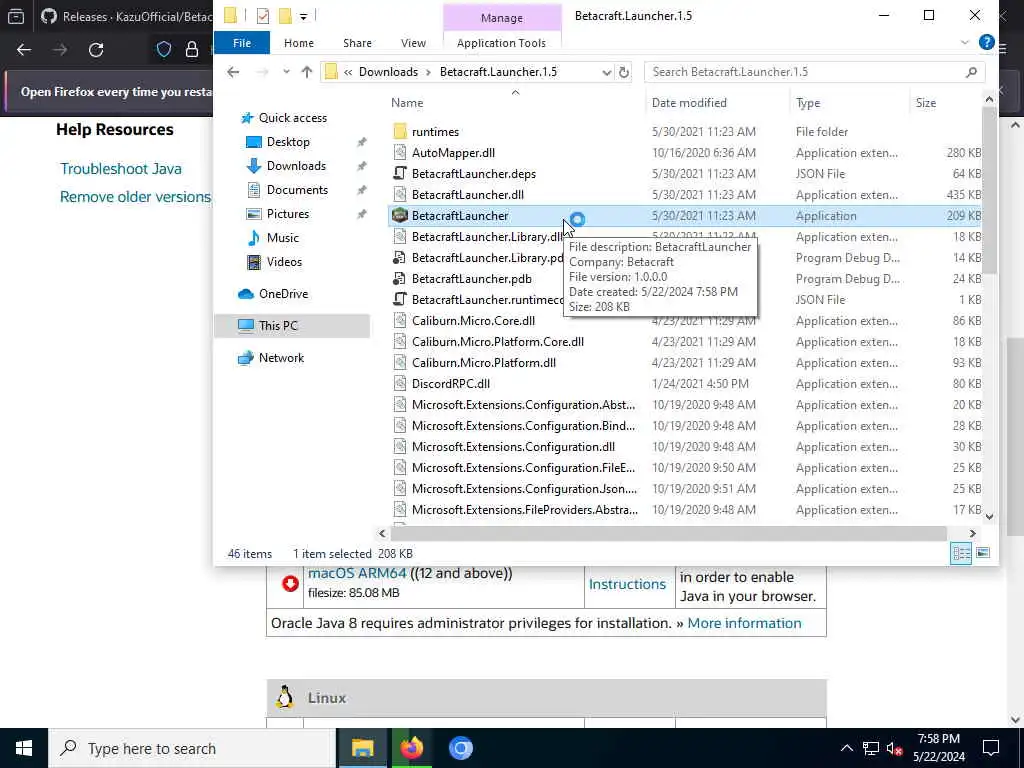Click the BetacraftLauncher.deps JSON file icon
The width and height of the screenshot is (1024, 768).
[400, 174]
